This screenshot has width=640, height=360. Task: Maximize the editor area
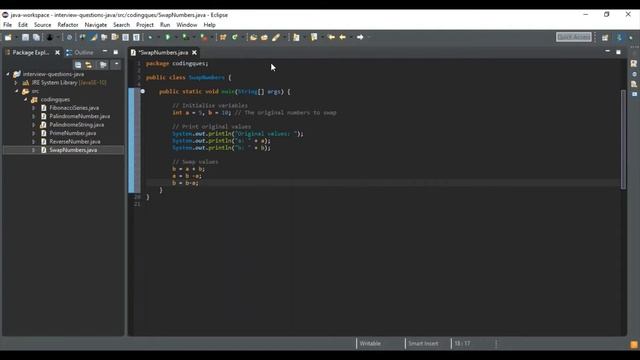coord(618,52)
